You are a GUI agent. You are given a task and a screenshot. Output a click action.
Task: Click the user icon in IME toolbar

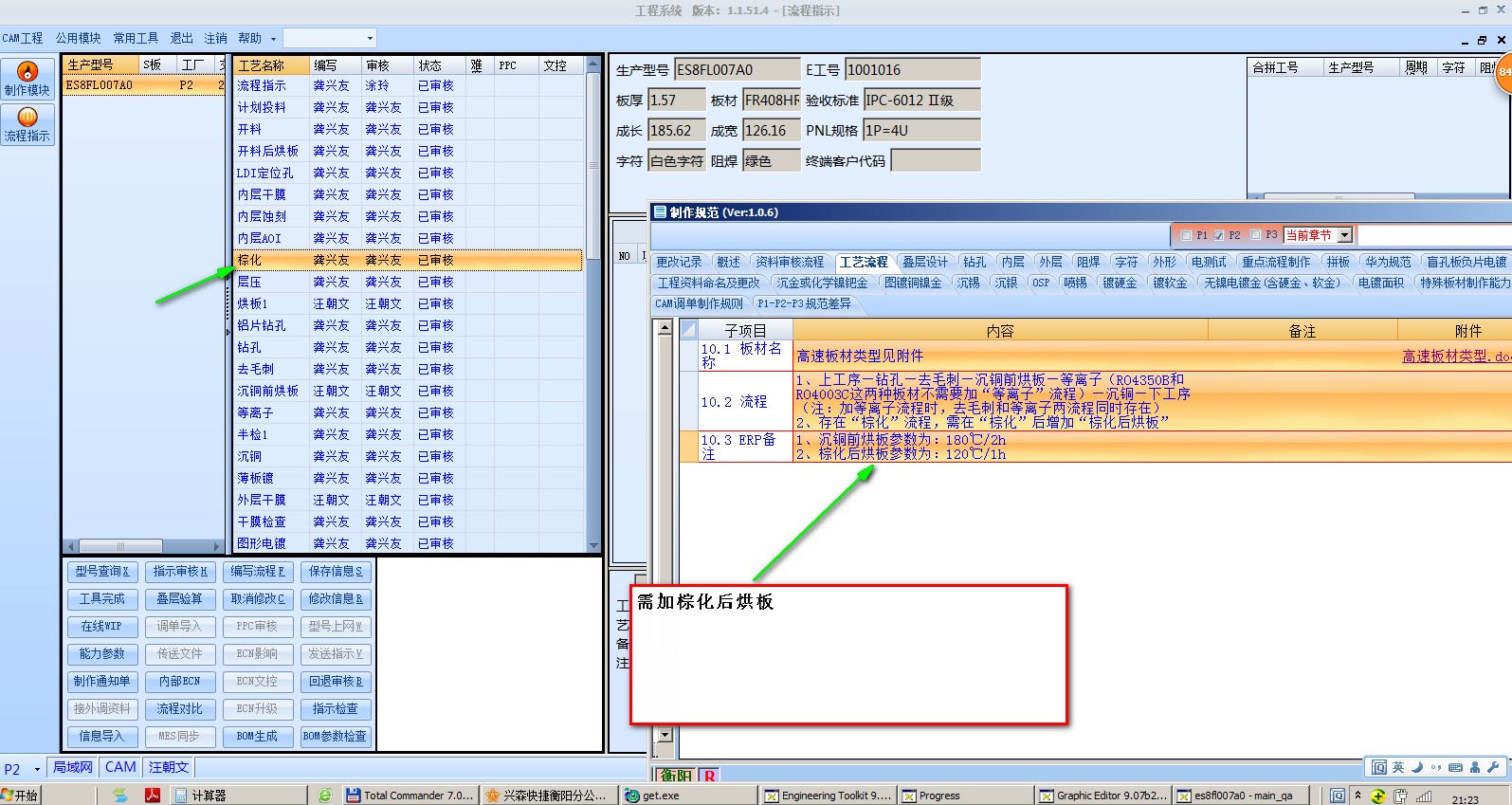tap(1475, 767)
